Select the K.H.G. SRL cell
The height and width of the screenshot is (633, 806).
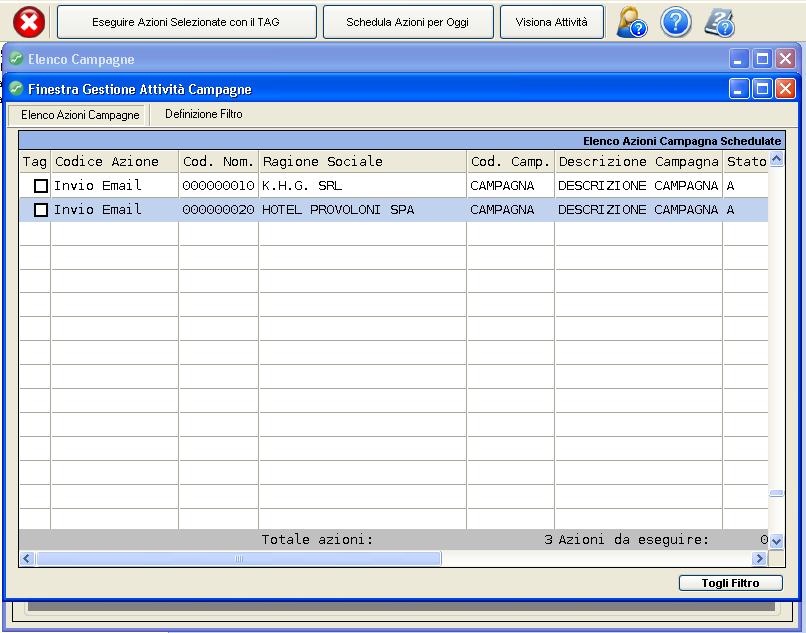point(362,186)
